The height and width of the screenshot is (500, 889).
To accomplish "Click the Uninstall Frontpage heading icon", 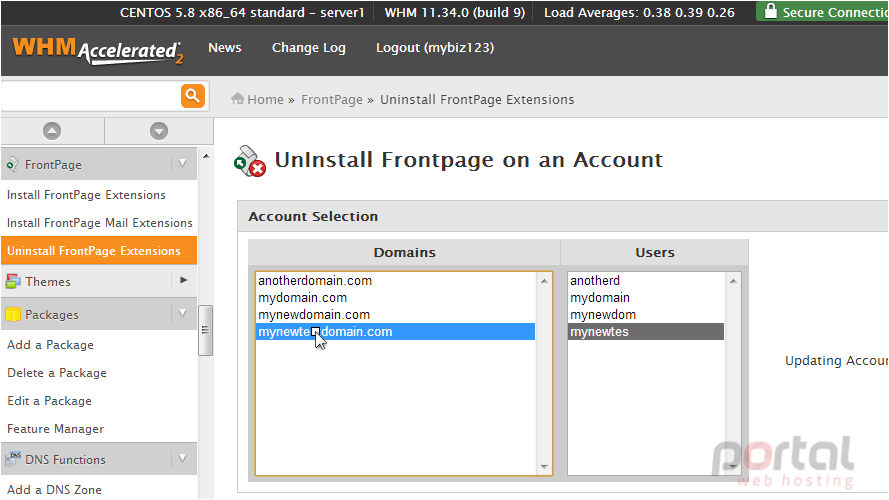I will tap(249, 162).
